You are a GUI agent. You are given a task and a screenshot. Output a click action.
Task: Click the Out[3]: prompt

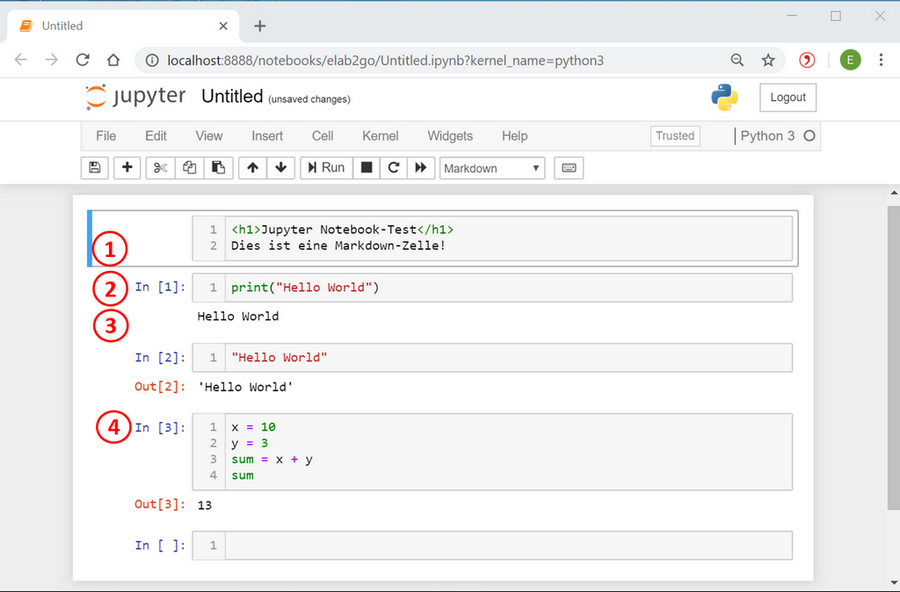(160, 504)
